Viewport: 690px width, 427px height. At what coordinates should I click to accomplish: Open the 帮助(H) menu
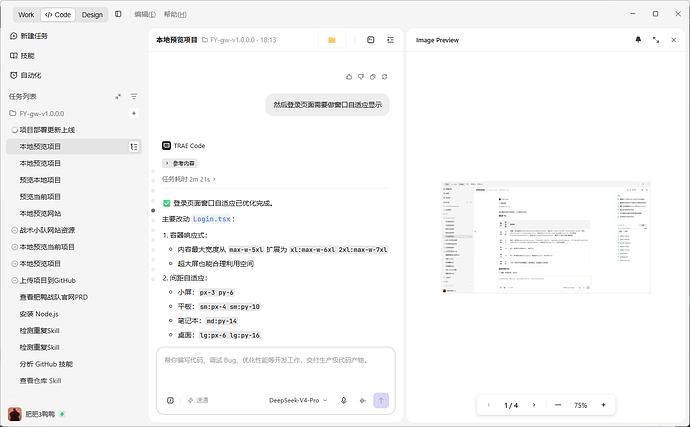(x=175, y=15)
